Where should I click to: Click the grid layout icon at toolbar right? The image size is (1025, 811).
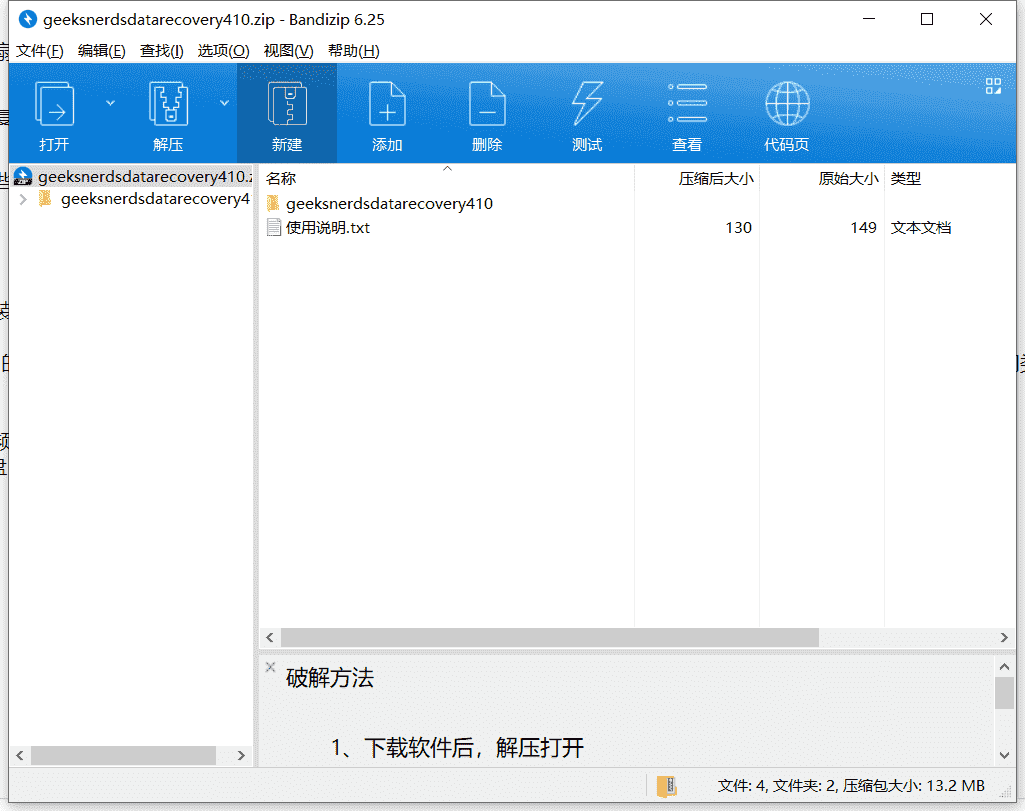click(993, 86)
